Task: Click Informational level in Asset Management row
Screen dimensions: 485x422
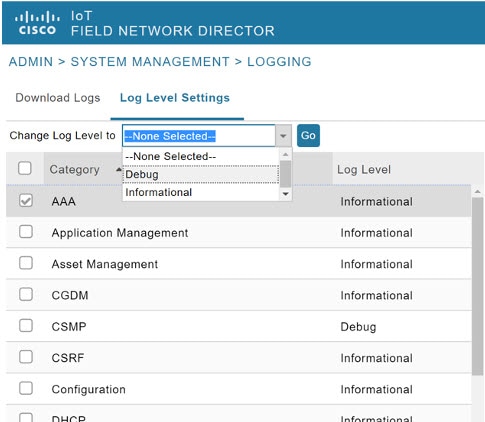Action: point(377,264)
